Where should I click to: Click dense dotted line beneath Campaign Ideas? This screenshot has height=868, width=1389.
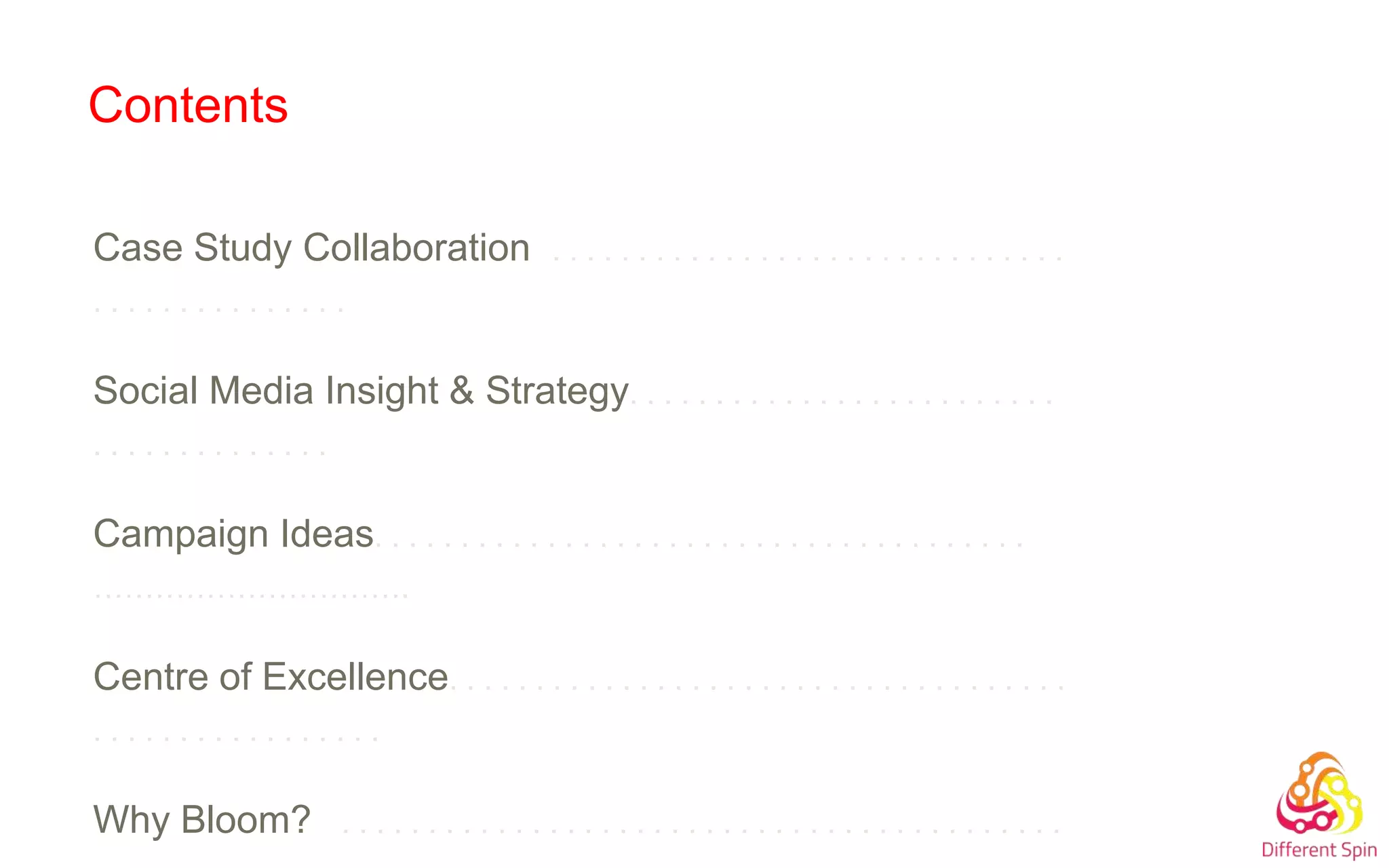pos(252,595)
